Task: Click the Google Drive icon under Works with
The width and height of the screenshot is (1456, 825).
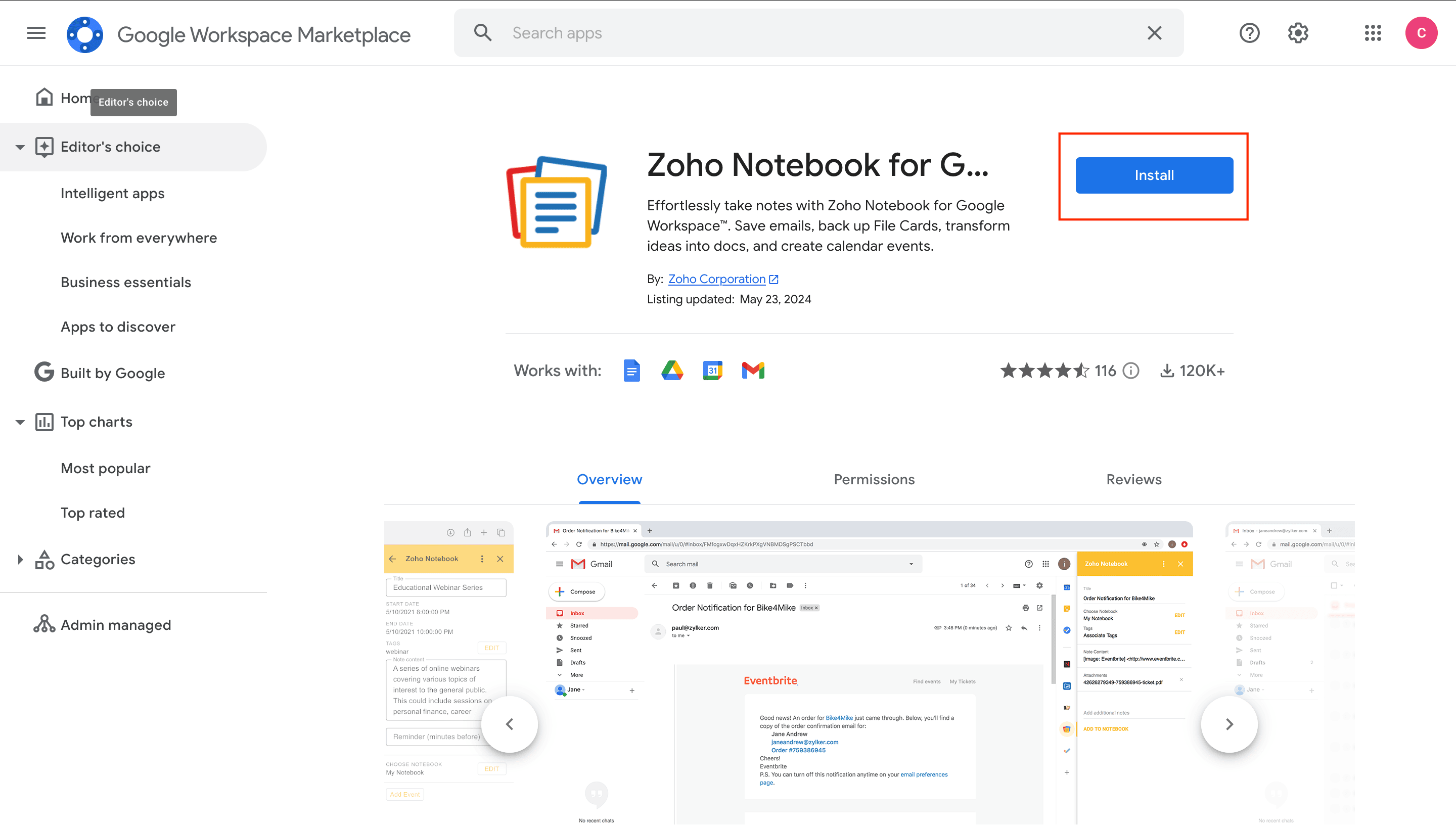Action: 672,371
